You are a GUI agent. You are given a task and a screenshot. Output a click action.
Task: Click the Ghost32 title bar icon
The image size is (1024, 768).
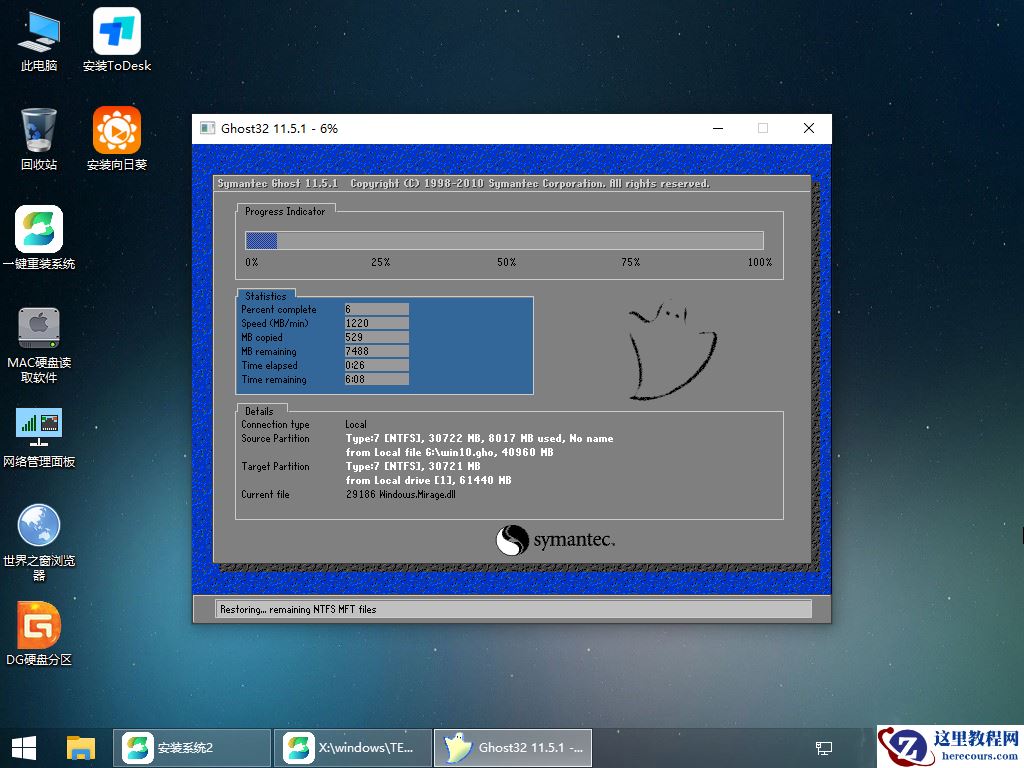(207, 128)
